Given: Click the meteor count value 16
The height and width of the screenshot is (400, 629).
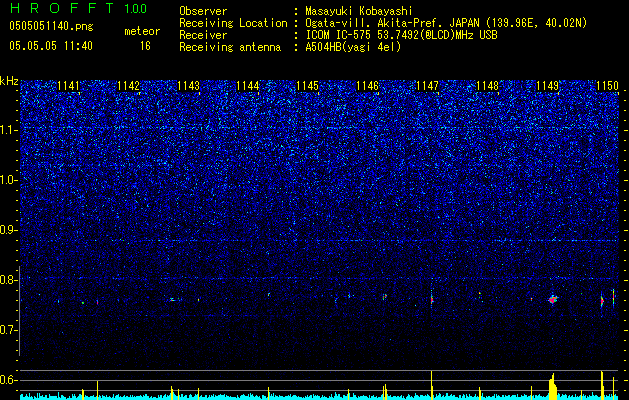Looking at the screenshot, I should 145,46.
